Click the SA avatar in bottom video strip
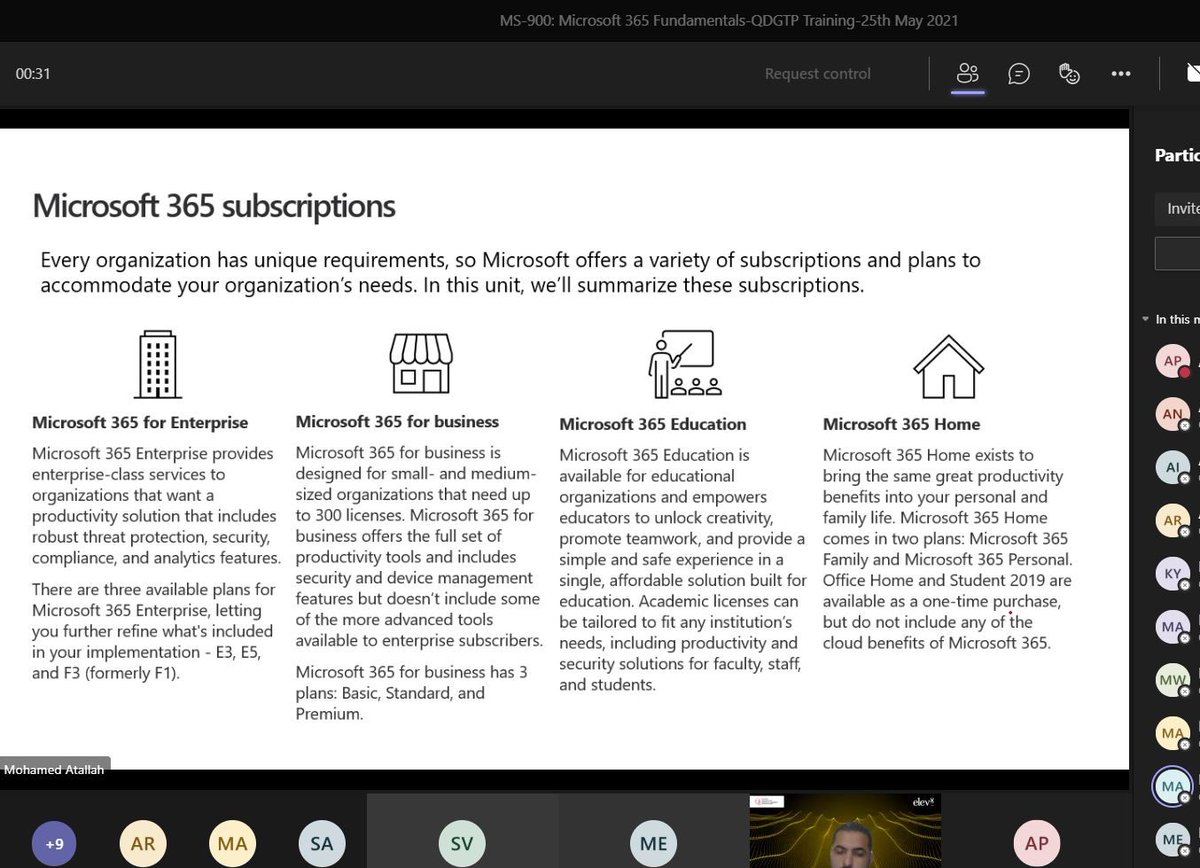Image resolution: width=1200 pixels, height=868 pixels. click(x=321, y=843)
